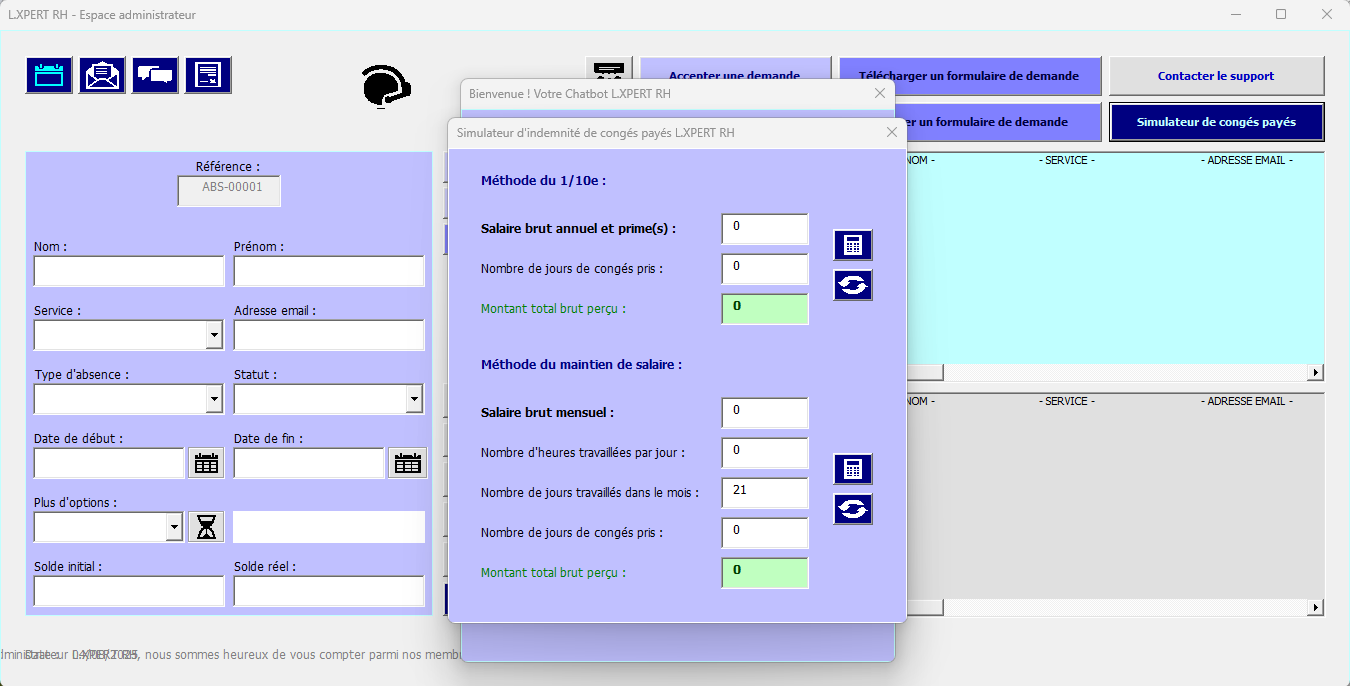Click right scroll arrow of the cyan list
1350x686 pixels.
click(1316, 373)
